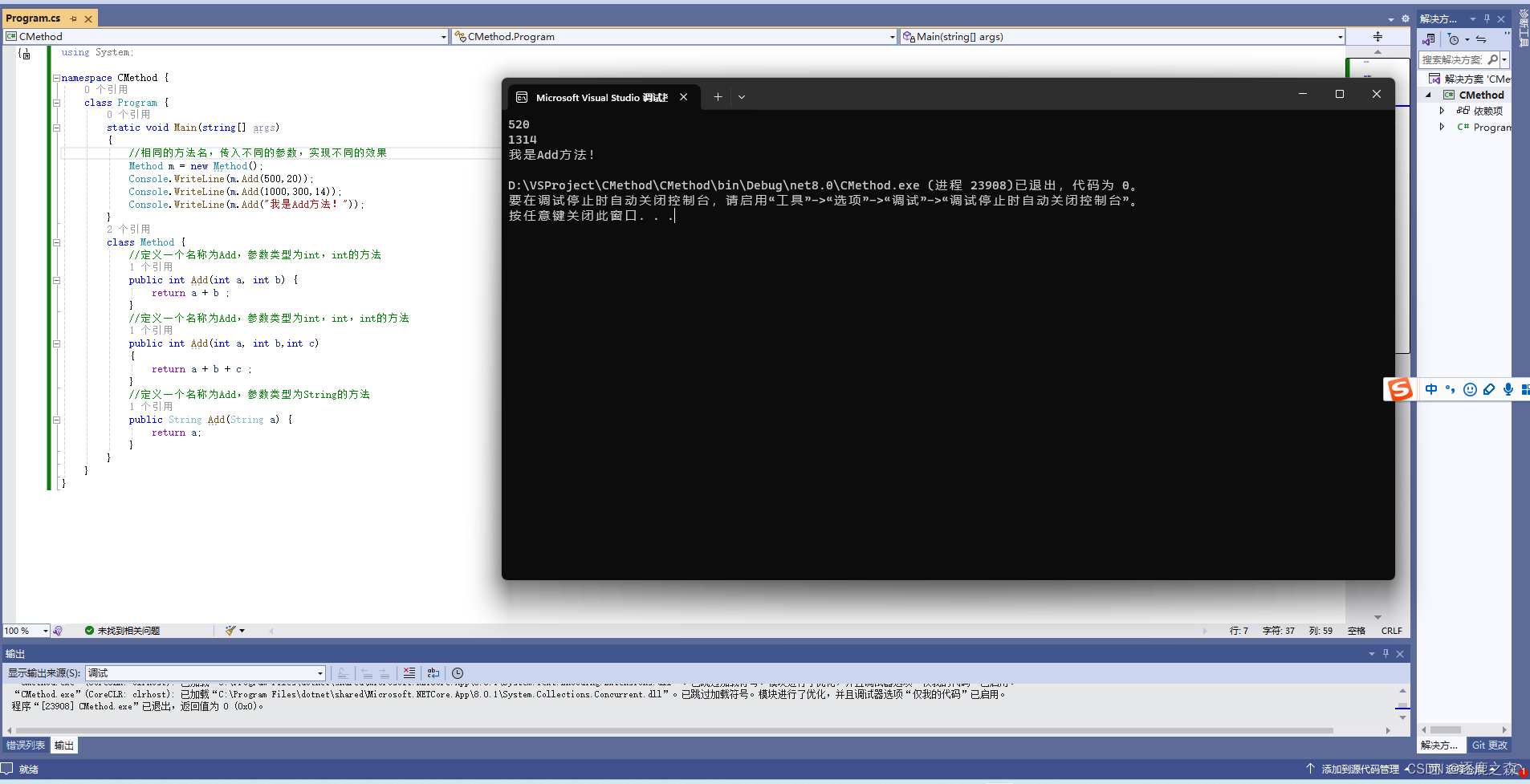Split the editor with the splitter icon
Screen dimensions: 1530x784
[1377, 37]
